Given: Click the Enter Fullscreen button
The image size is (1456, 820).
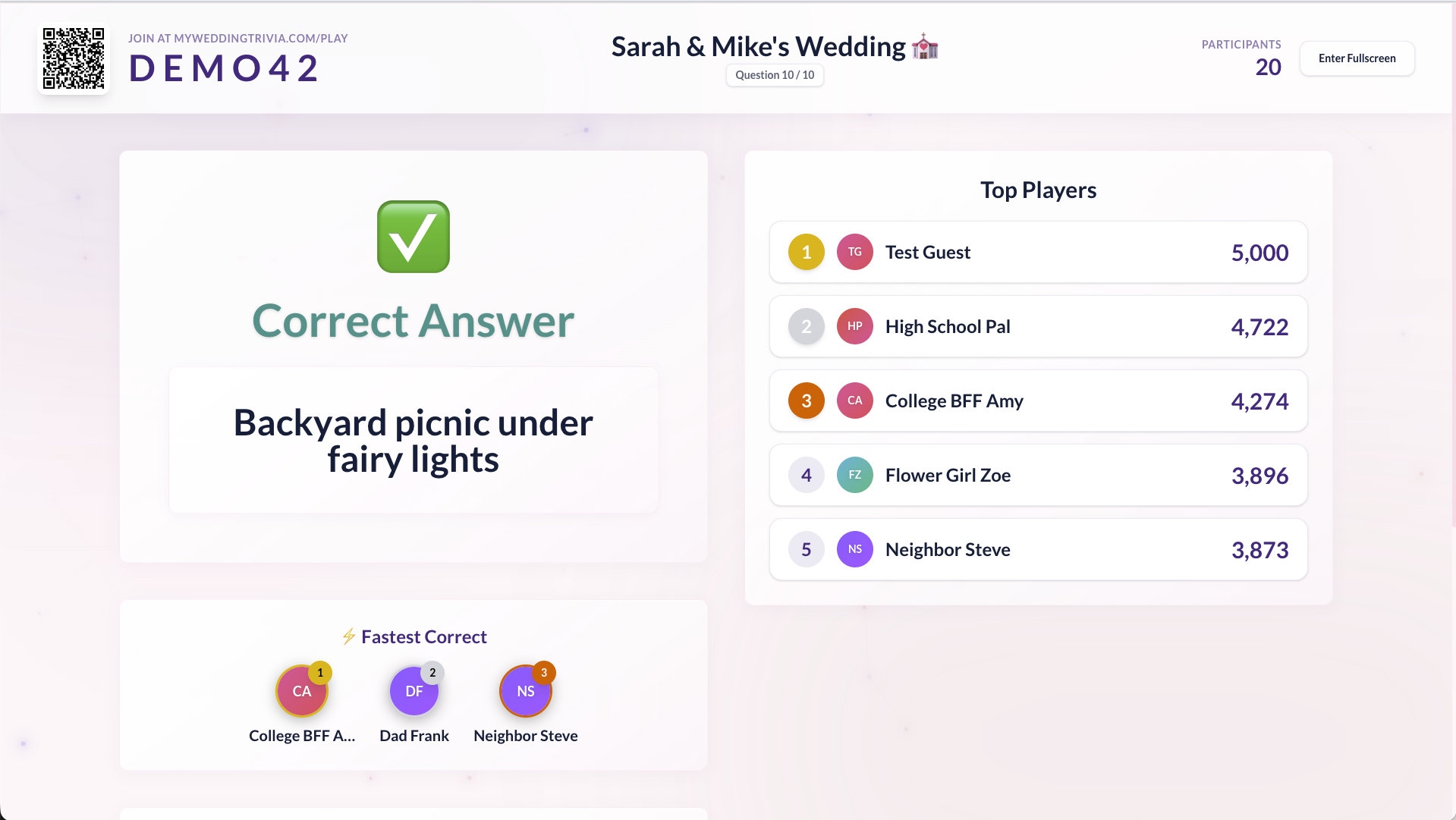Looking at the screenshot, I should (x=1357, y=58).
